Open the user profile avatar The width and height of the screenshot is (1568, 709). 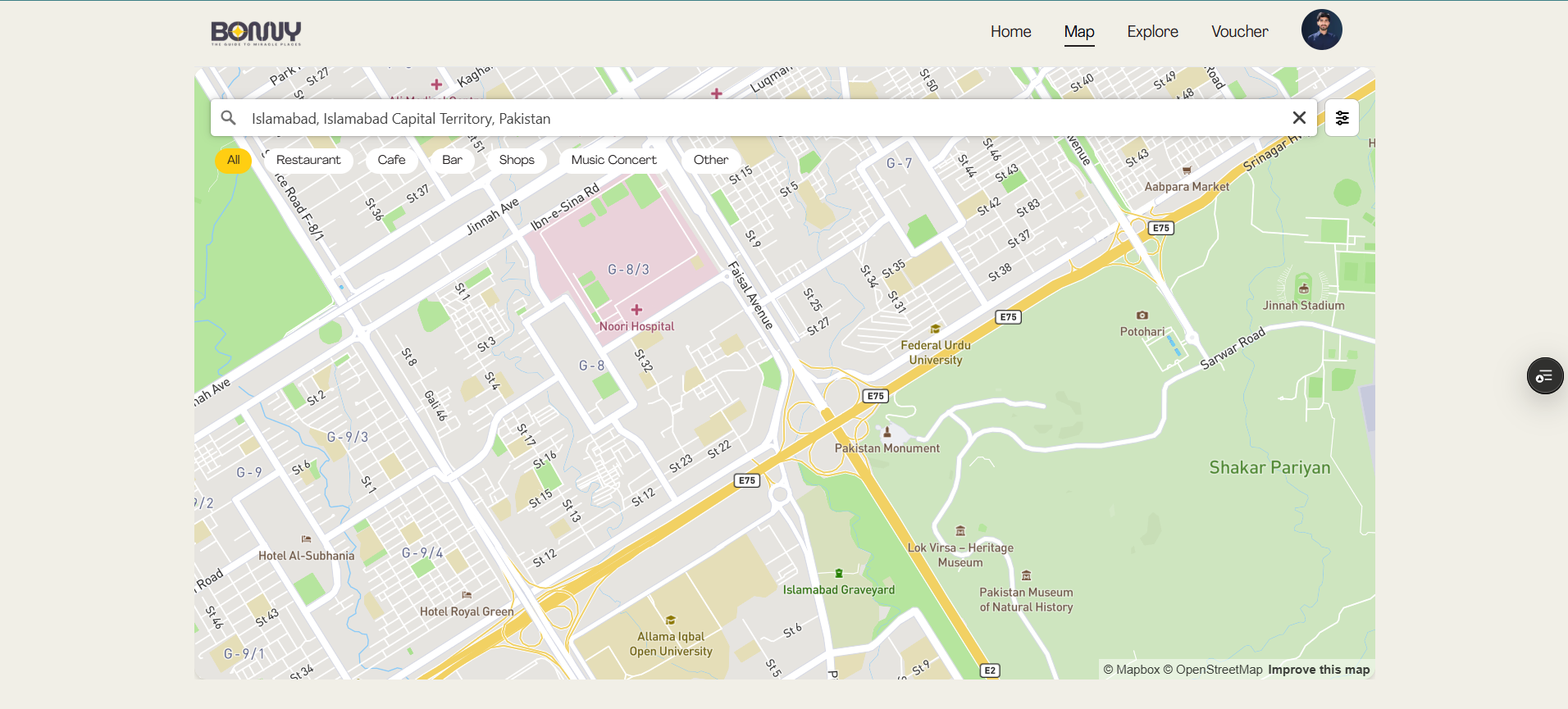pyautogui.click(x=1322, y=30)
